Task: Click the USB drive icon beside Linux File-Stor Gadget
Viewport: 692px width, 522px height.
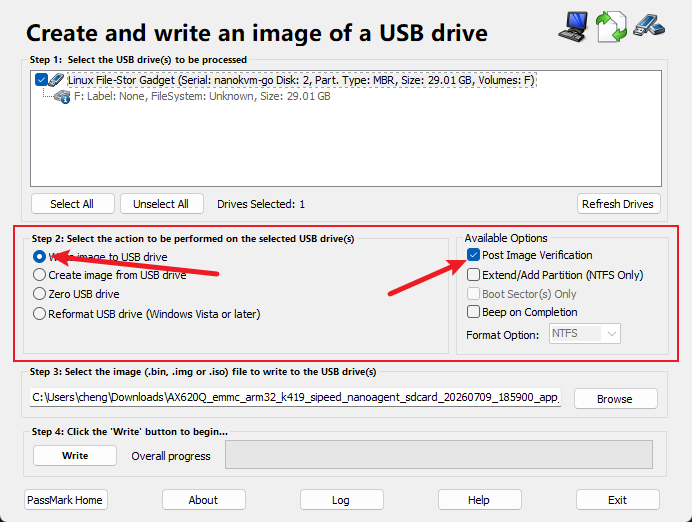Action: (x=56, y=80)
